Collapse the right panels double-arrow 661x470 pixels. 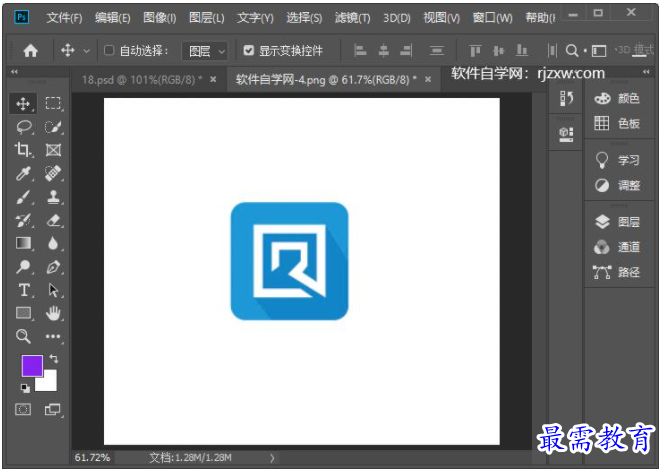click(646, 72)
